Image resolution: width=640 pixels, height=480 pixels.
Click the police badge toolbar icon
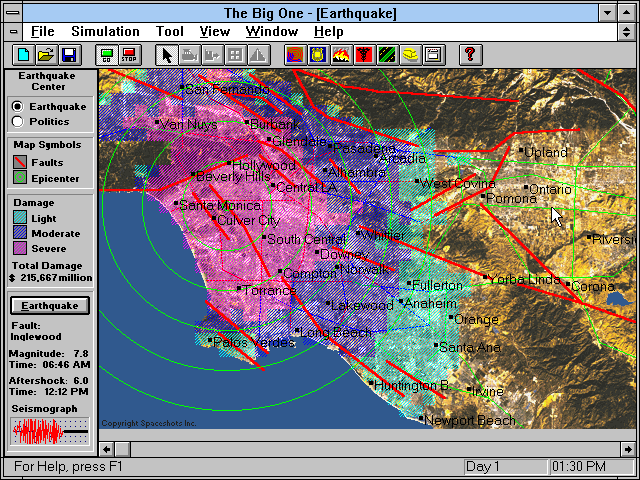(318, 55)
